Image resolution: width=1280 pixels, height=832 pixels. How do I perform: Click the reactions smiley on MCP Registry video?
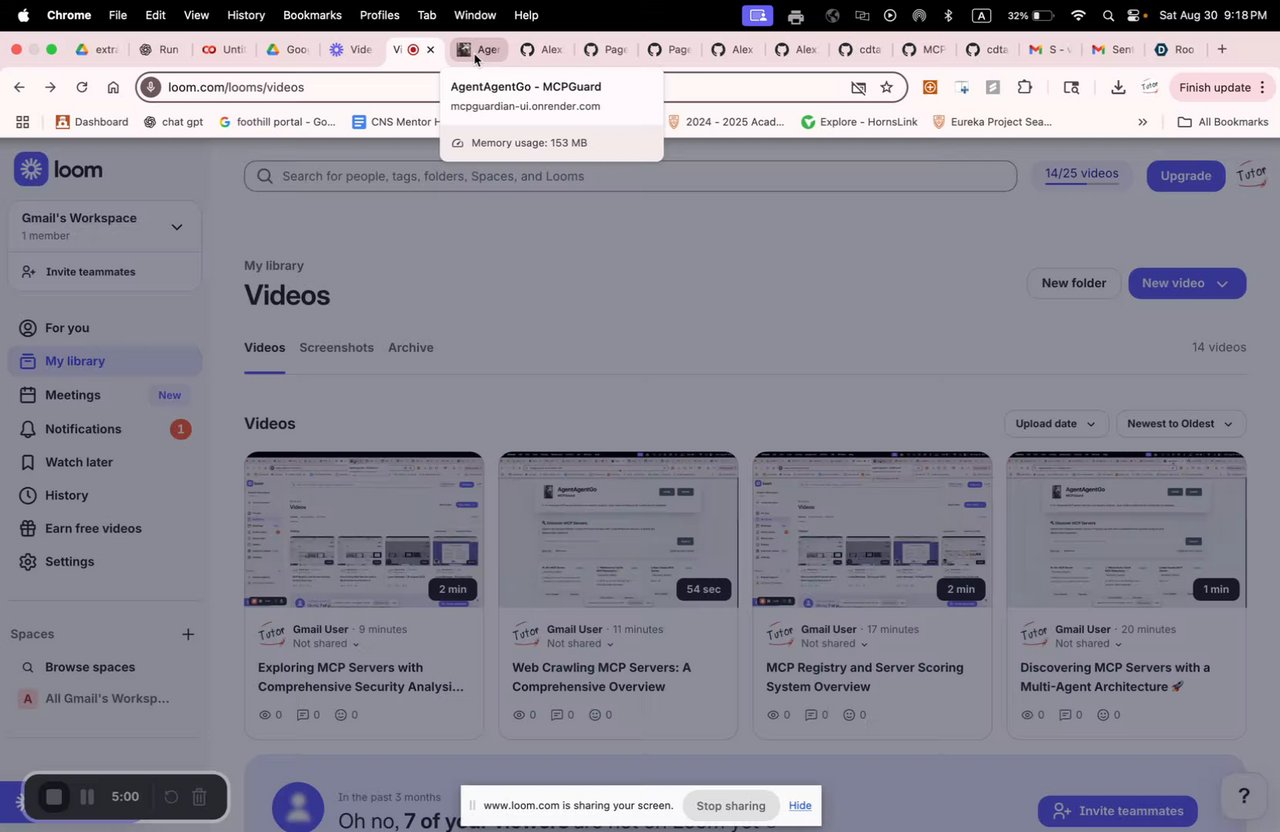[849, 715]
